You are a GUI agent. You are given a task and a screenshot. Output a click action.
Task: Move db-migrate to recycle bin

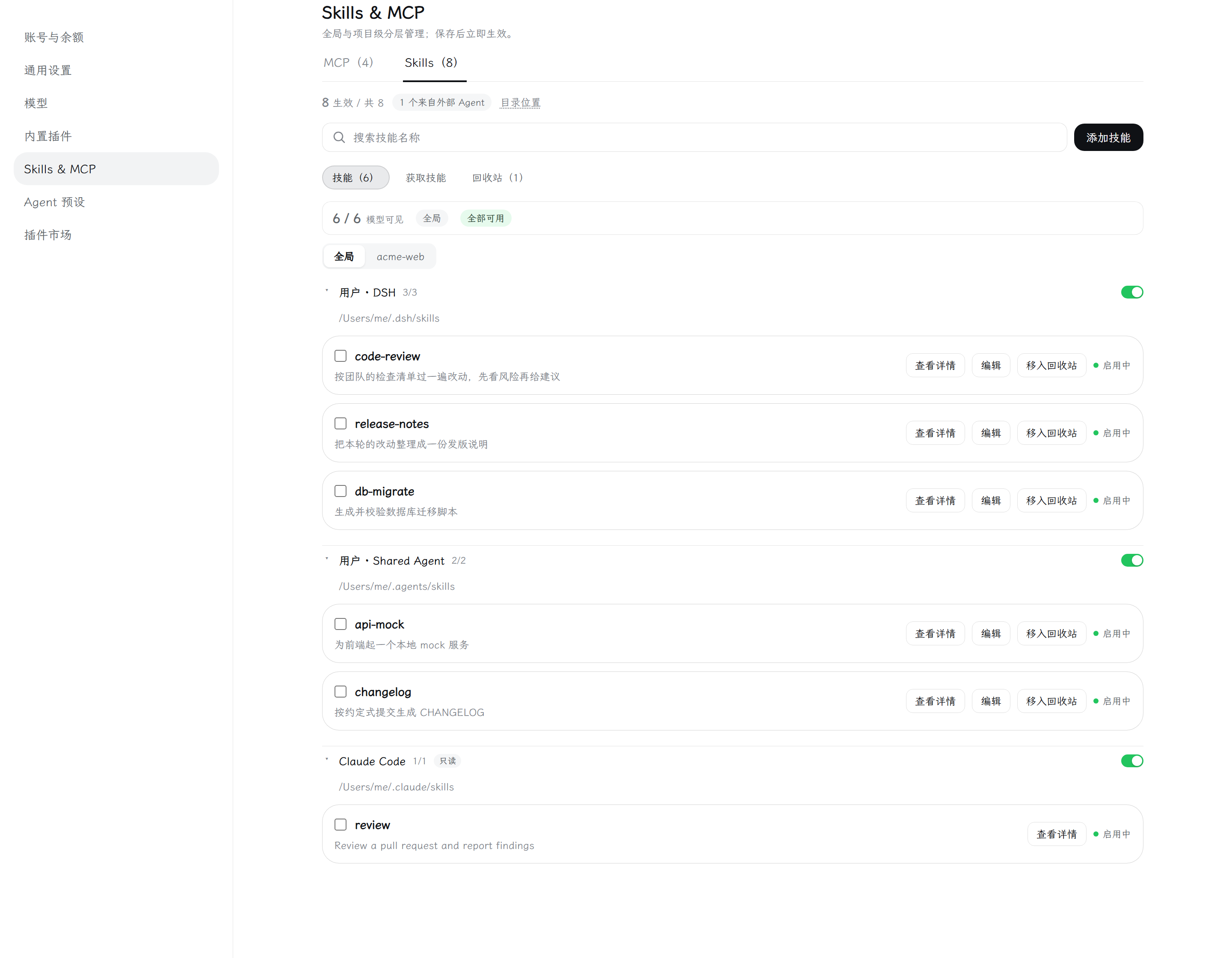[1051, 501]
